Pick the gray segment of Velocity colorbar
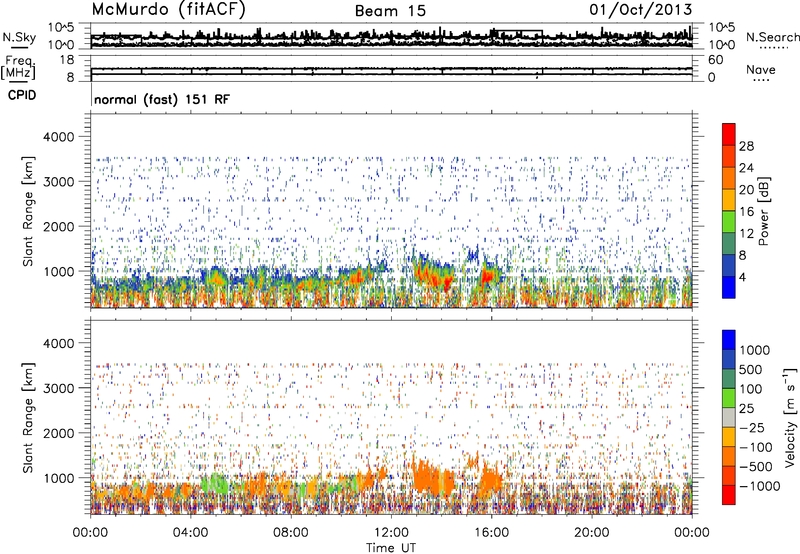This screenshot has width=800, height=554. [x=729, y=417]
